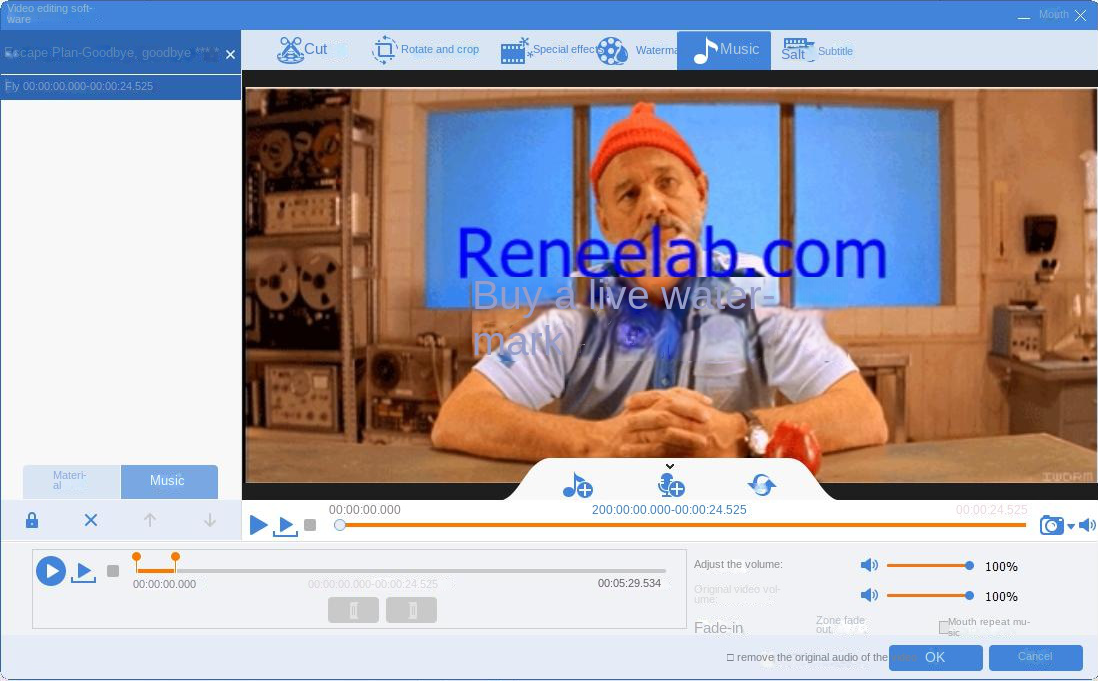Viewport: 1098px width, 681px height.
Task: Close the Escape Plan file entry
Action: pyautogui.click(x=230, y=54)
